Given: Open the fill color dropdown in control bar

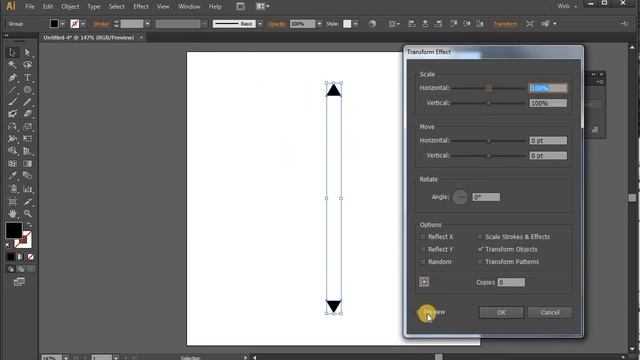Looking at the screenshot, I should (62, 24).
